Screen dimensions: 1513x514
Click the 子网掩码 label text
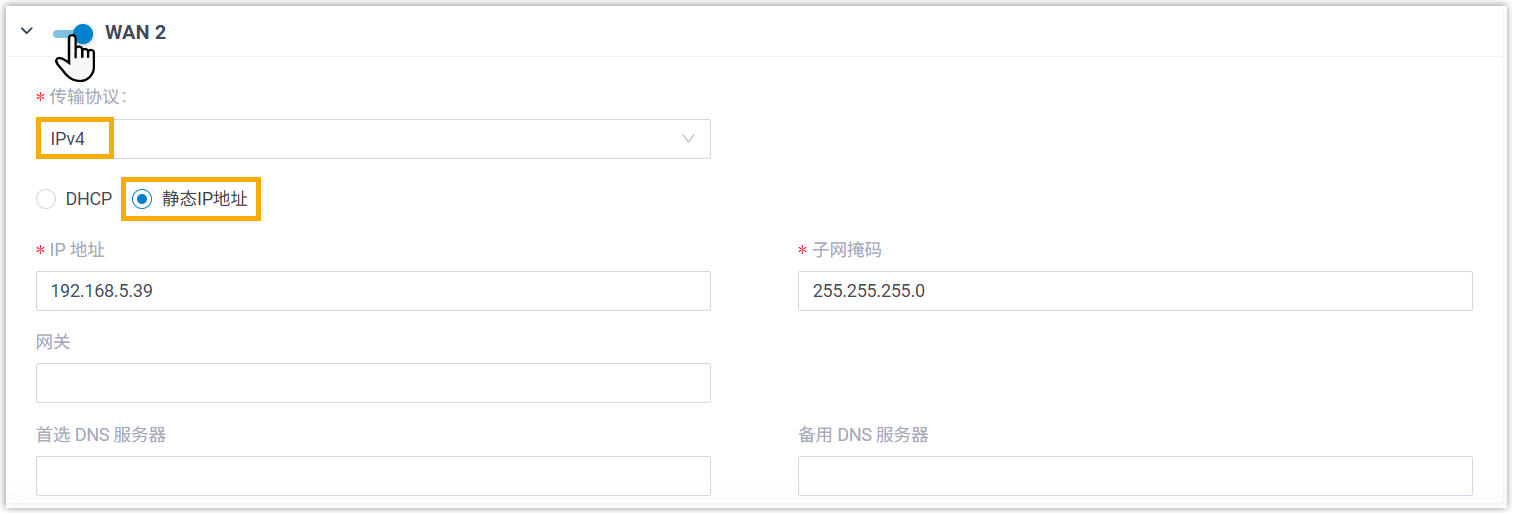click(846, 250)
